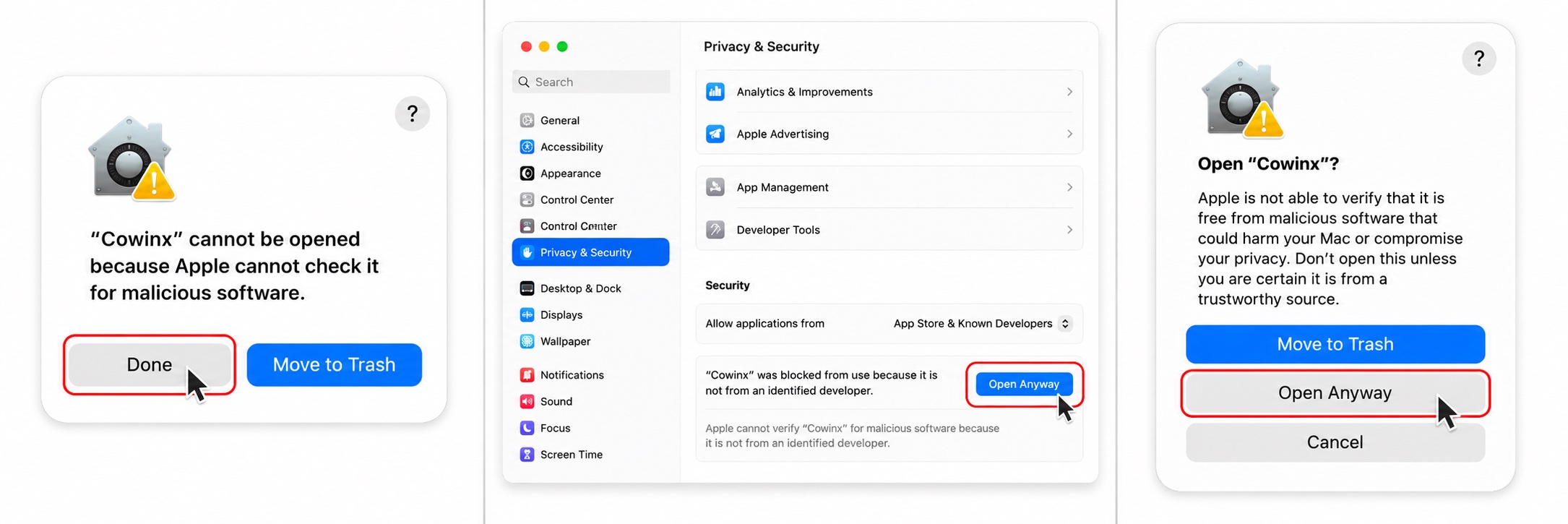This screenshot has height=524, width=1568.
Task: Open the Developer Tools row
Action: click(x=889, y=230)
